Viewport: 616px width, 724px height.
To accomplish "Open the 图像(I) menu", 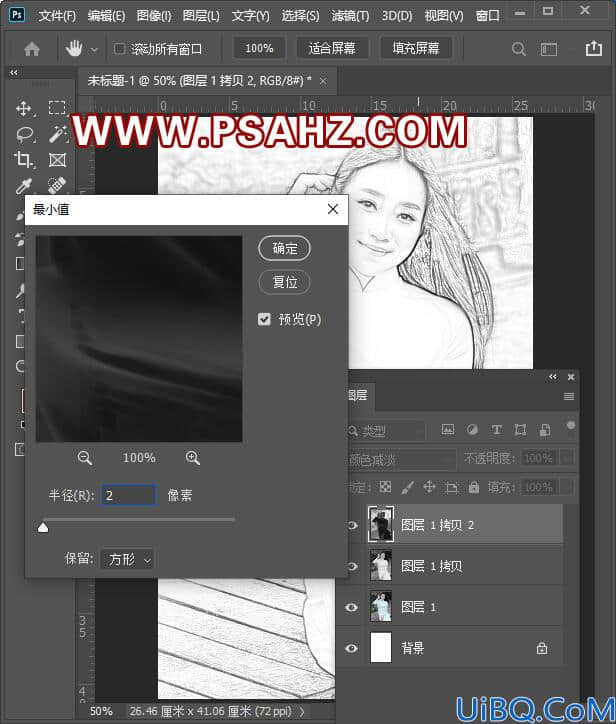I will pyautogui.click(x=154, y=16).
